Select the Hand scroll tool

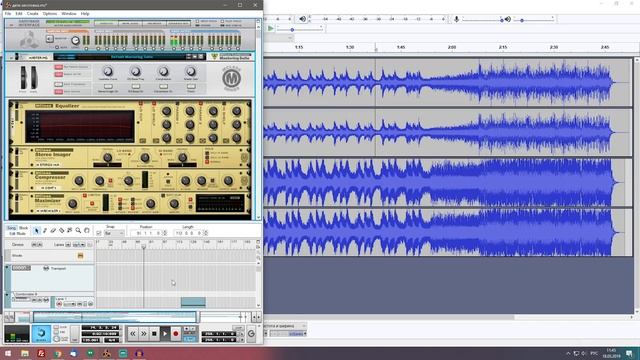click(x=87, y=231)
